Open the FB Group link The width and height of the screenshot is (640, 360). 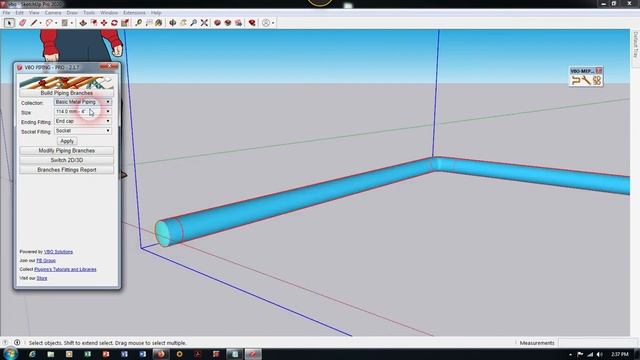(x=46, y=260)
